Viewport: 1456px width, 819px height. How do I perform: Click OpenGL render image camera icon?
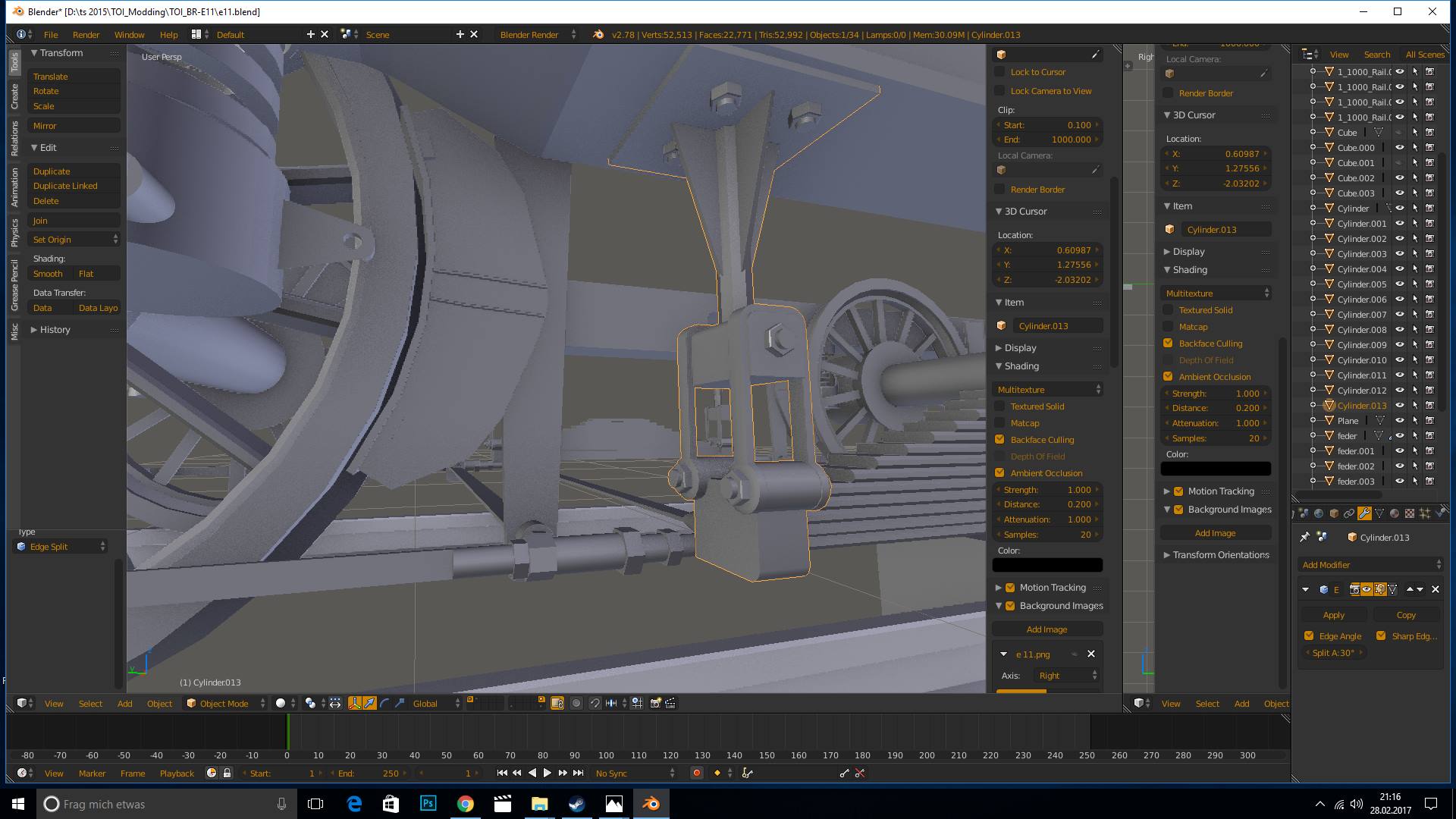click(655, 703)
